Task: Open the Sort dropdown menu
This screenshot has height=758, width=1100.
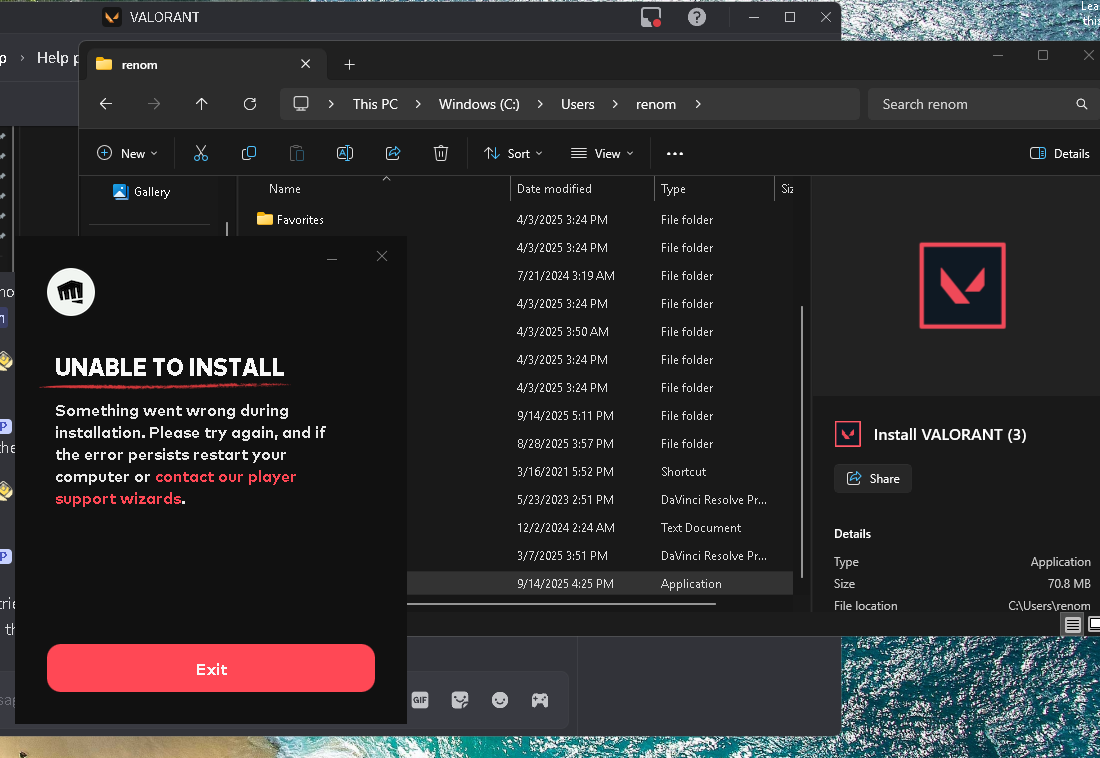Action: pyautogui.click(x=514, y=154)
